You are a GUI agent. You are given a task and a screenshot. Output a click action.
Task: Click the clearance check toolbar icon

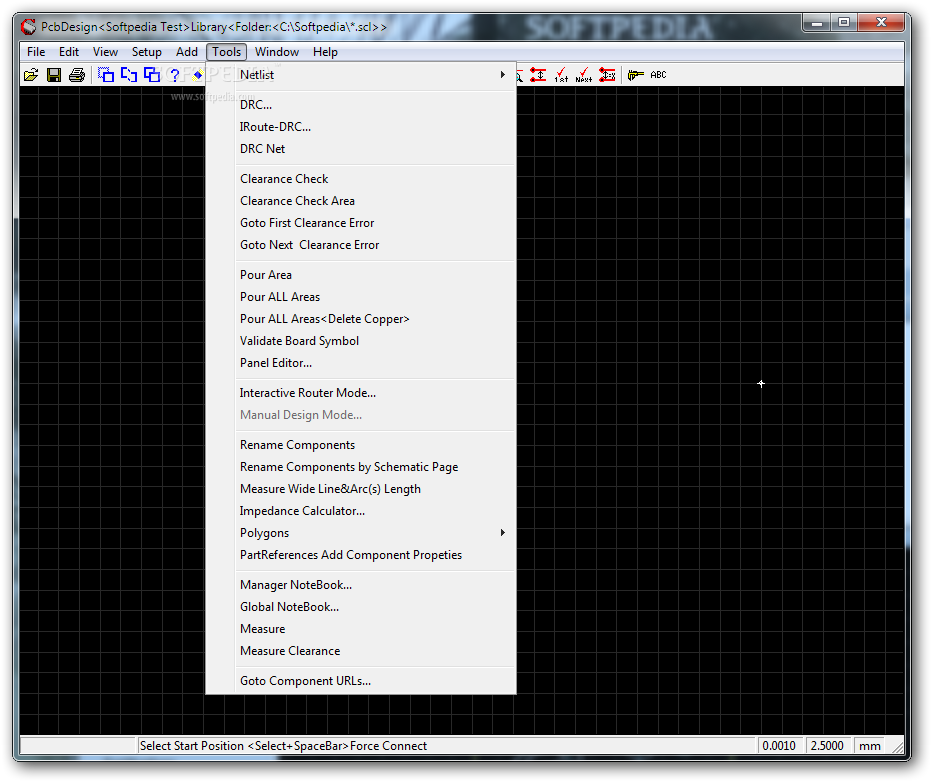pyautogui.click(x=539, y=75)
